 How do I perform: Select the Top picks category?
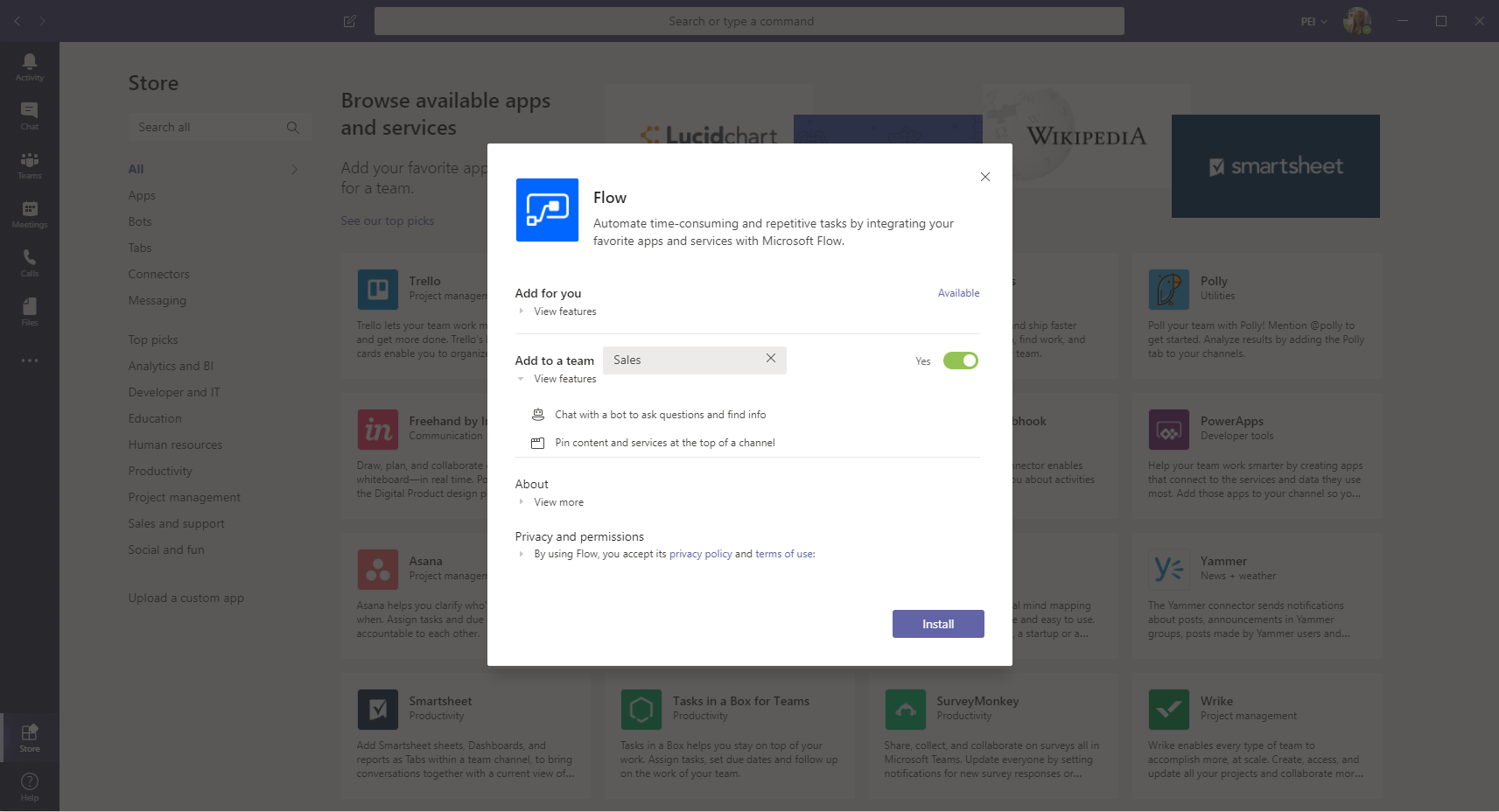pyautogui.click(x=153, y=340)
